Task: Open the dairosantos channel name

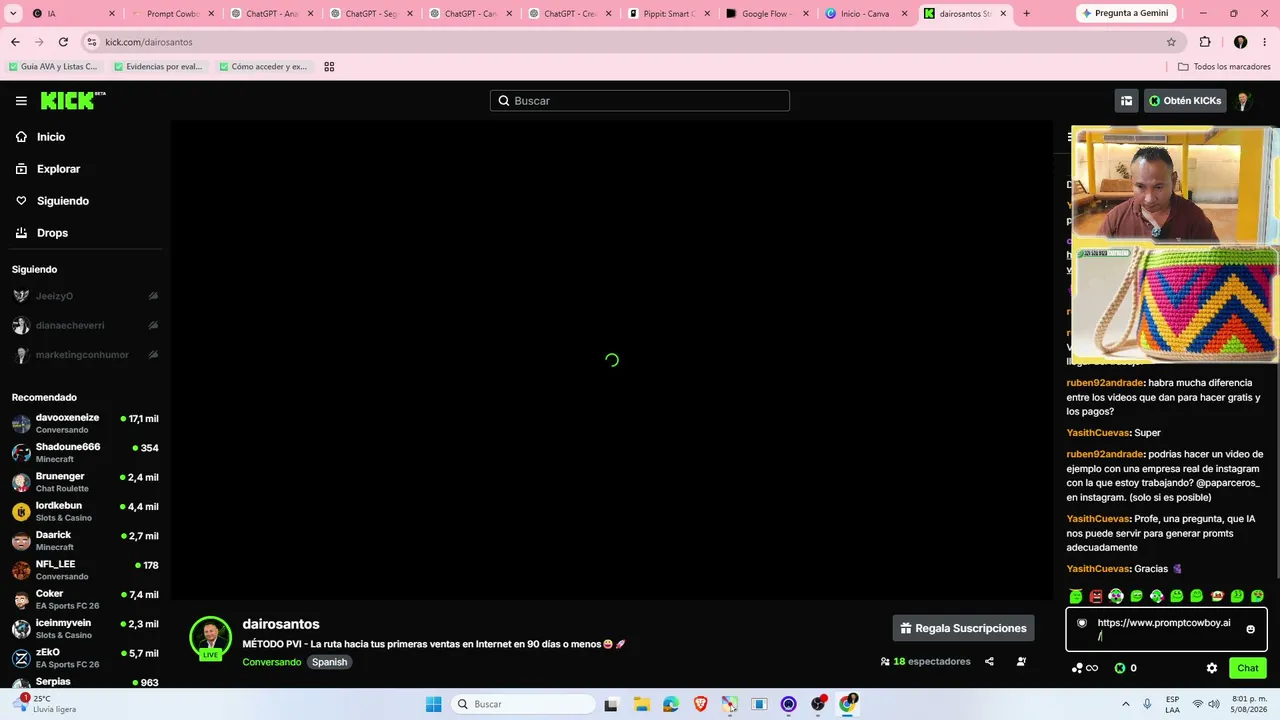Action: click(281, 624)
